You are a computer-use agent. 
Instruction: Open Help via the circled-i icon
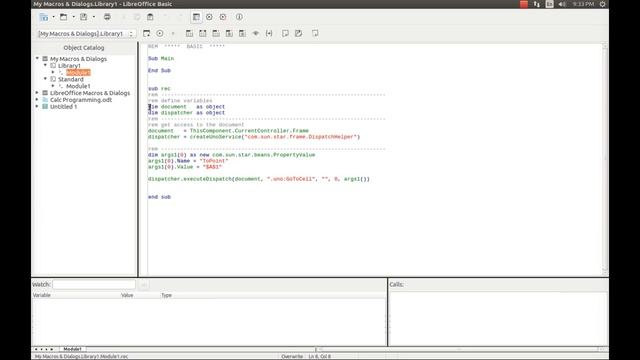coord(239,17)
